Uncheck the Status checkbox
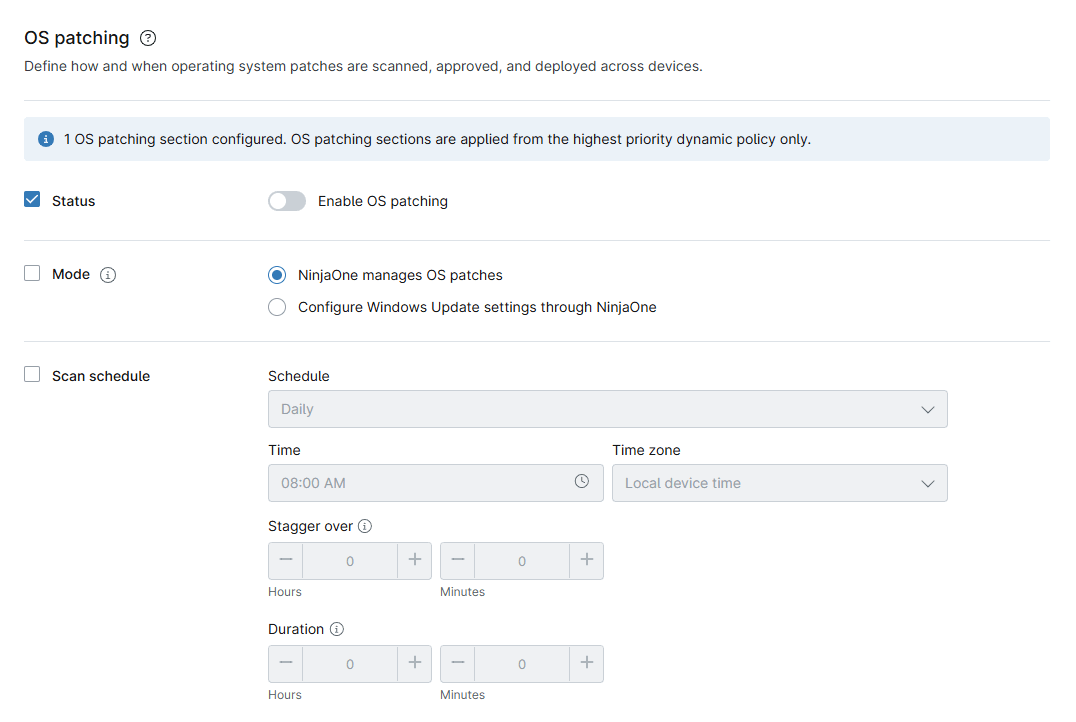 pos(31,200)
